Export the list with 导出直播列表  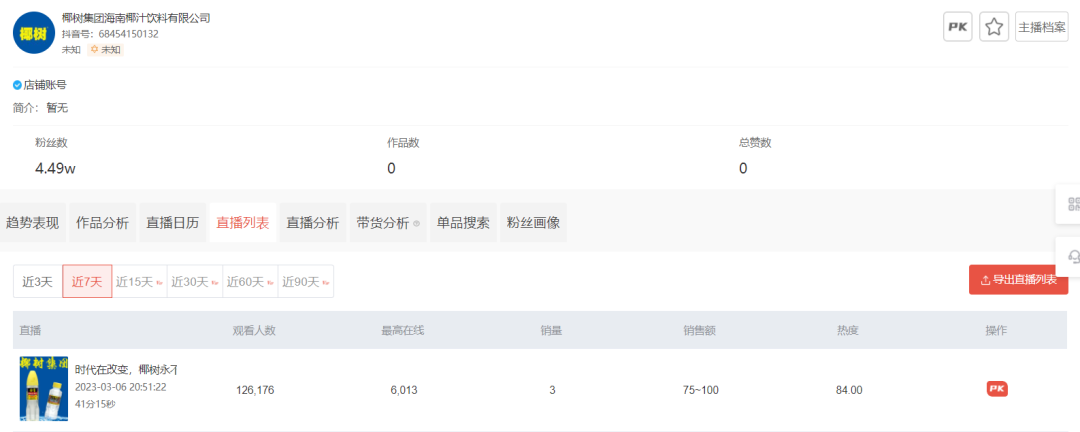(1018, 280)
